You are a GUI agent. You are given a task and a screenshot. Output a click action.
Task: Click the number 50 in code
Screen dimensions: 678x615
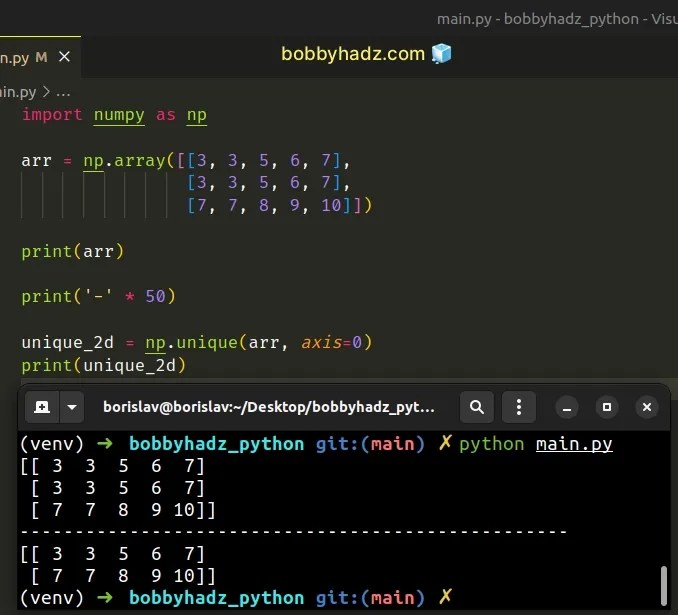click(x=155, y=297)
